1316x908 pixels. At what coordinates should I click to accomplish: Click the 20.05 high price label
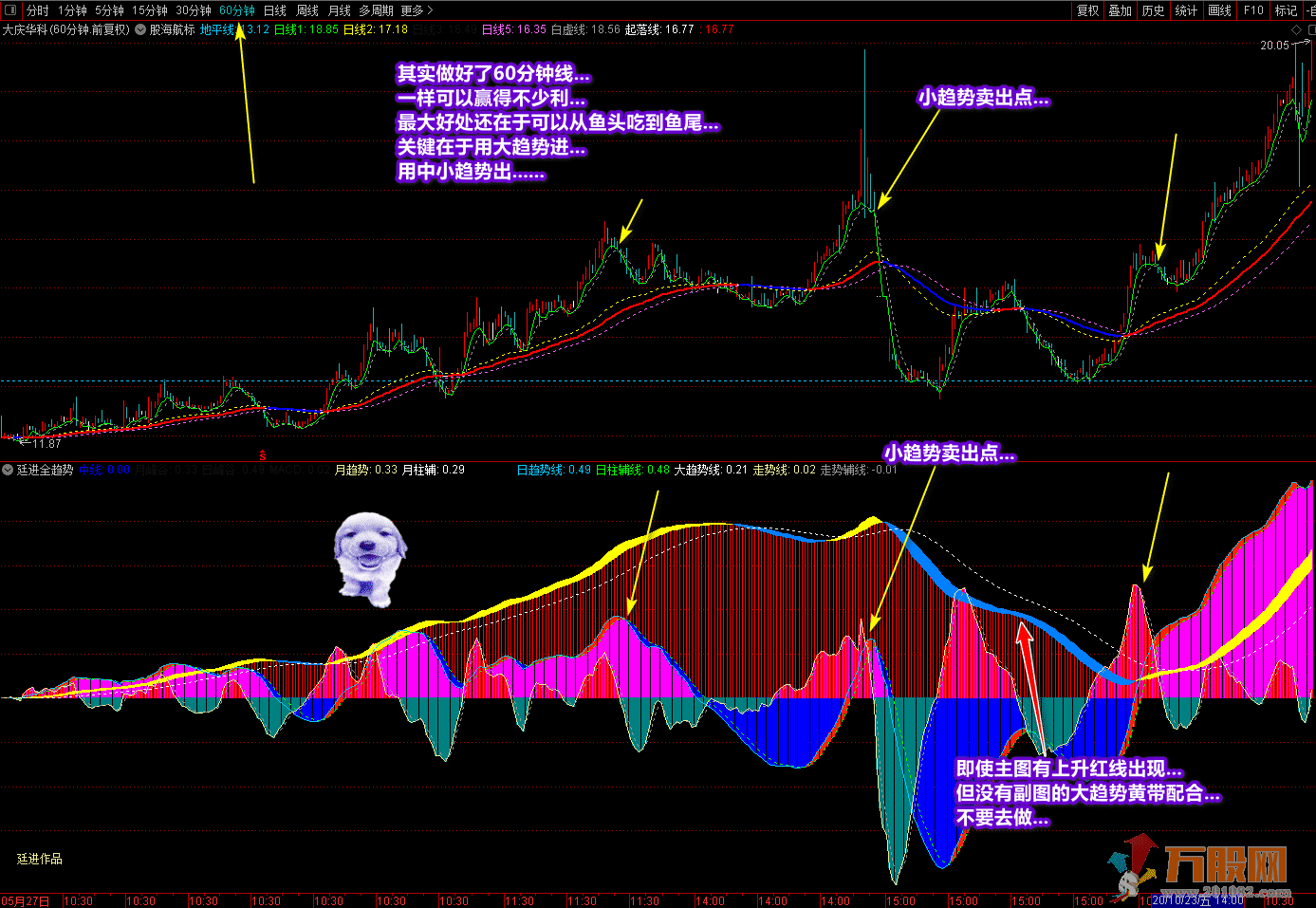click(1274, 46)
